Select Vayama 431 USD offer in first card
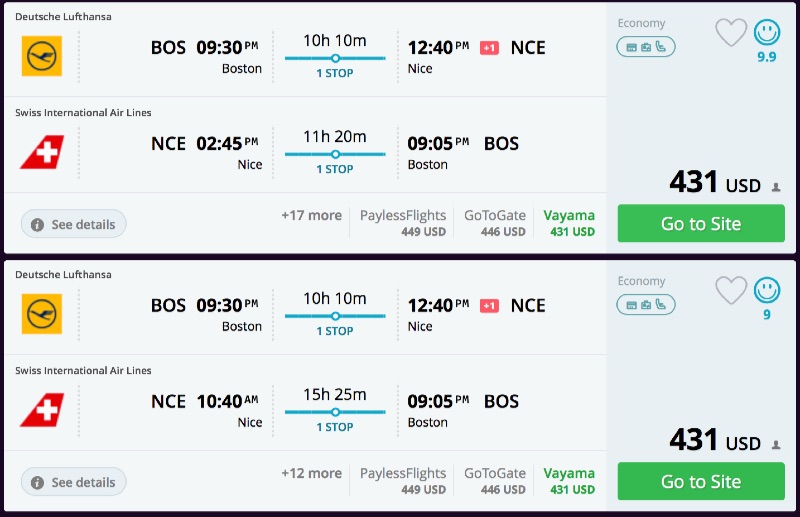The width and height of the screenshot is (800, 517). point(569,223)
